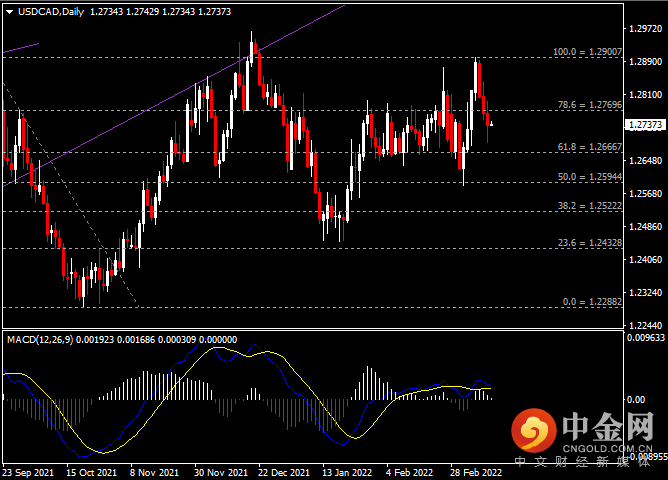This screenshot has width=668, height=480.
Task: Select the 23.6 = 1.24328 Fibonacci level
Action: pos(590,242)
